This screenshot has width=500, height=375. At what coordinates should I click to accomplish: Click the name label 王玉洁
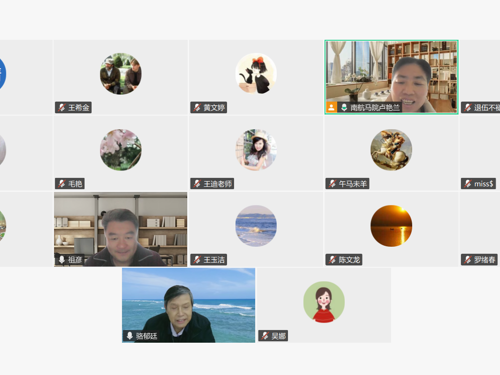pos(214,259)
